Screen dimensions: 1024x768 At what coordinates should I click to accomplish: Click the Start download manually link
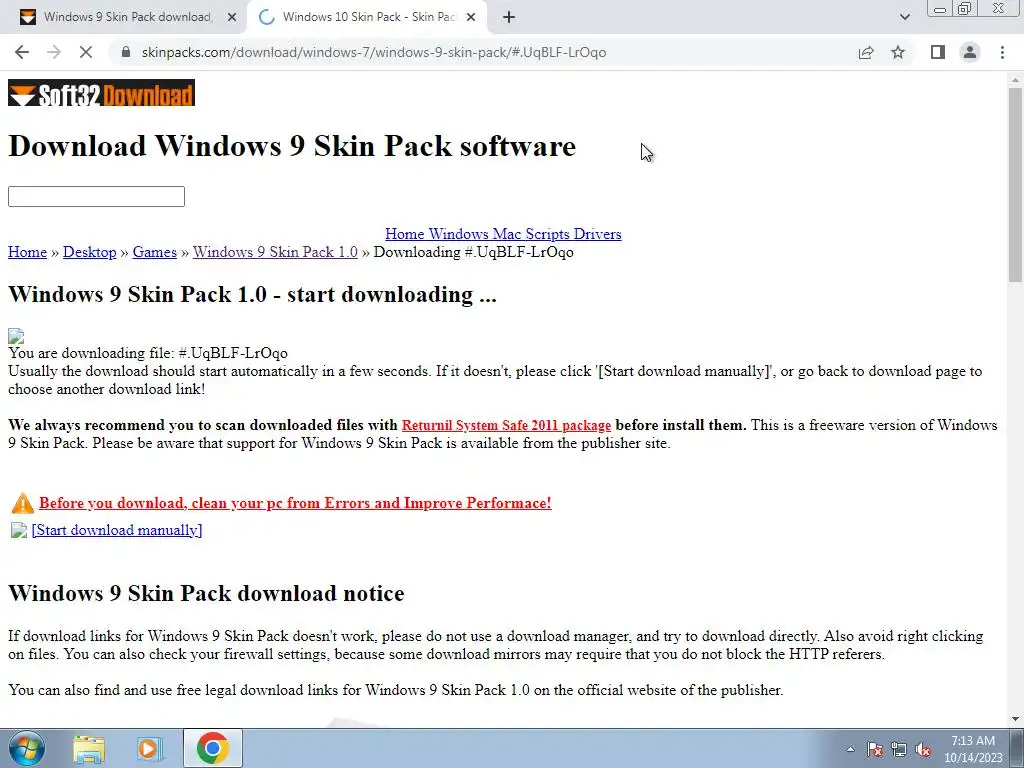coord(117,530)
